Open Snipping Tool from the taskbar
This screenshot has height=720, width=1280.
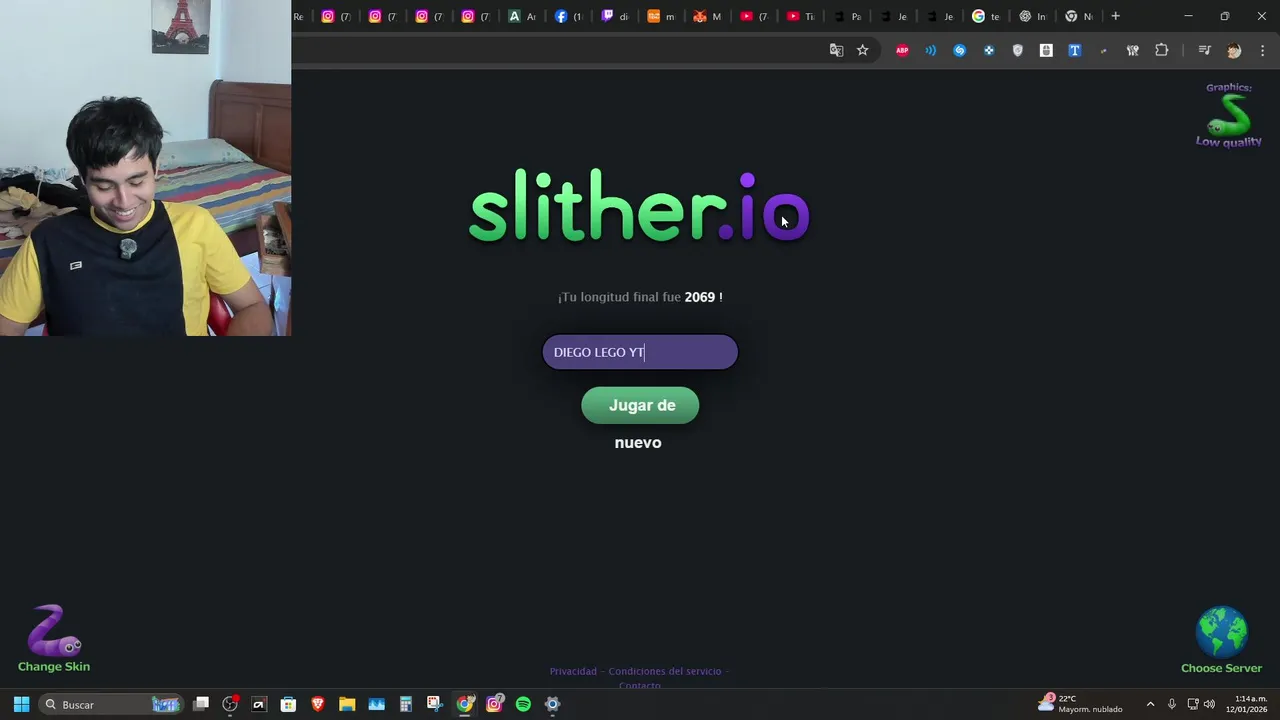434,704
